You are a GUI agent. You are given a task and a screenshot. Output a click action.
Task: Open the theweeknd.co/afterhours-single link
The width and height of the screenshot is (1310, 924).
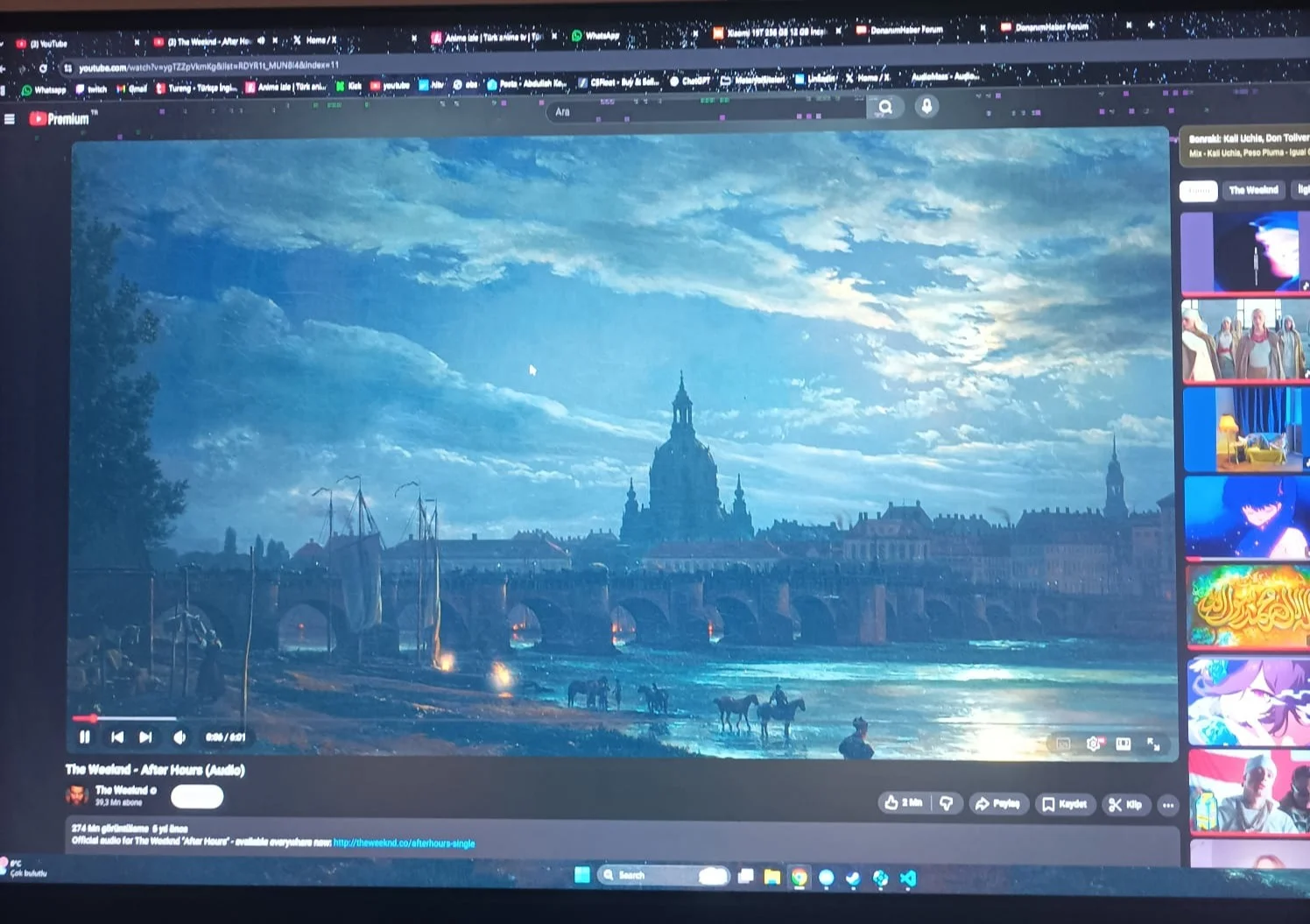tap(405, 843)
